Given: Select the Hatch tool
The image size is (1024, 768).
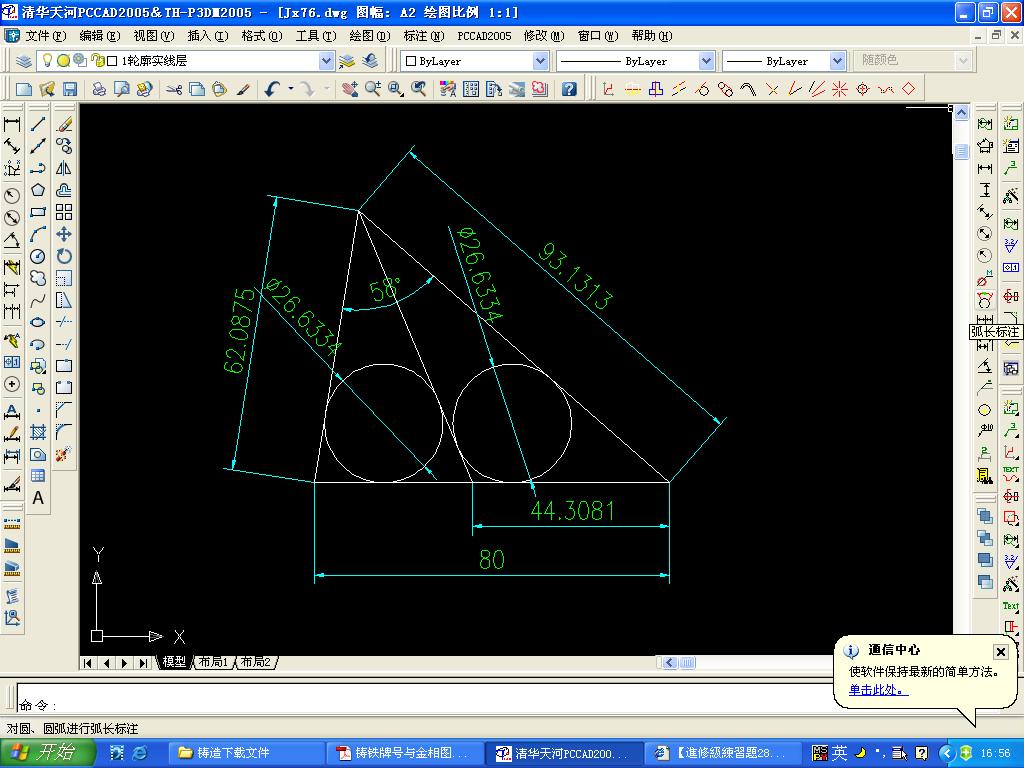Looking at the screenshot, I should coord(38,432).
